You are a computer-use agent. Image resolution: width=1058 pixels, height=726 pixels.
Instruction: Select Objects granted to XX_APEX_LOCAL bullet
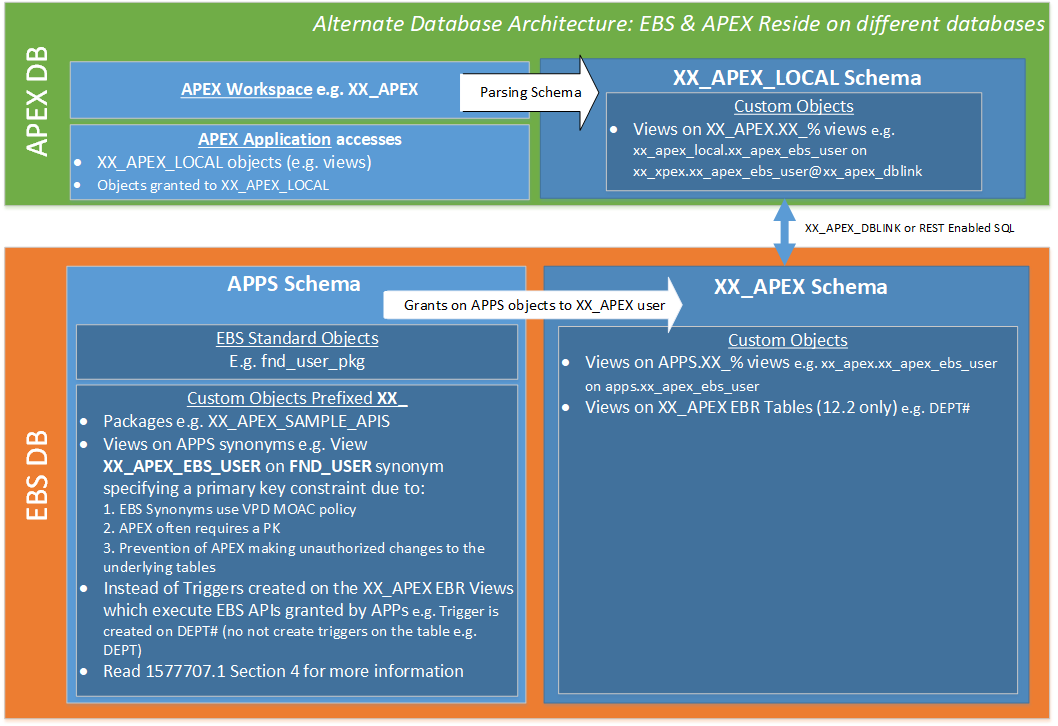[x=213, y=185]
